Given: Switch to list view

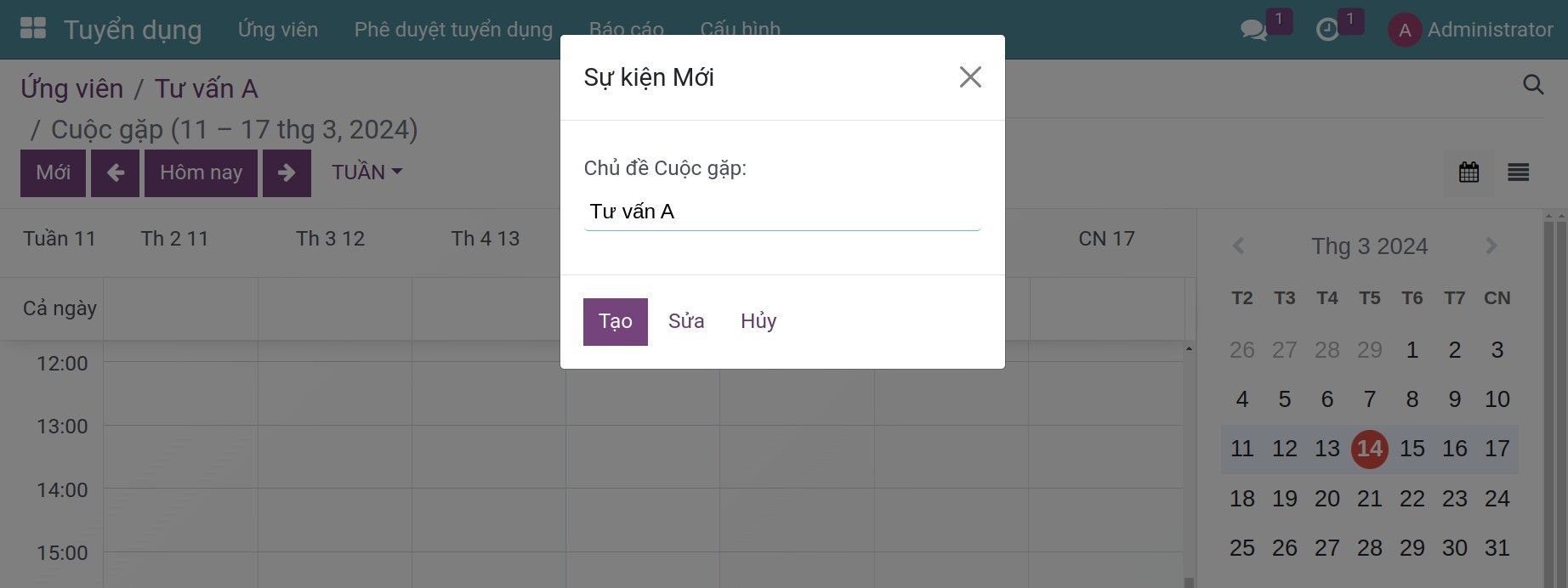Looking at the screenshot, I should [x=1518, y=172].
